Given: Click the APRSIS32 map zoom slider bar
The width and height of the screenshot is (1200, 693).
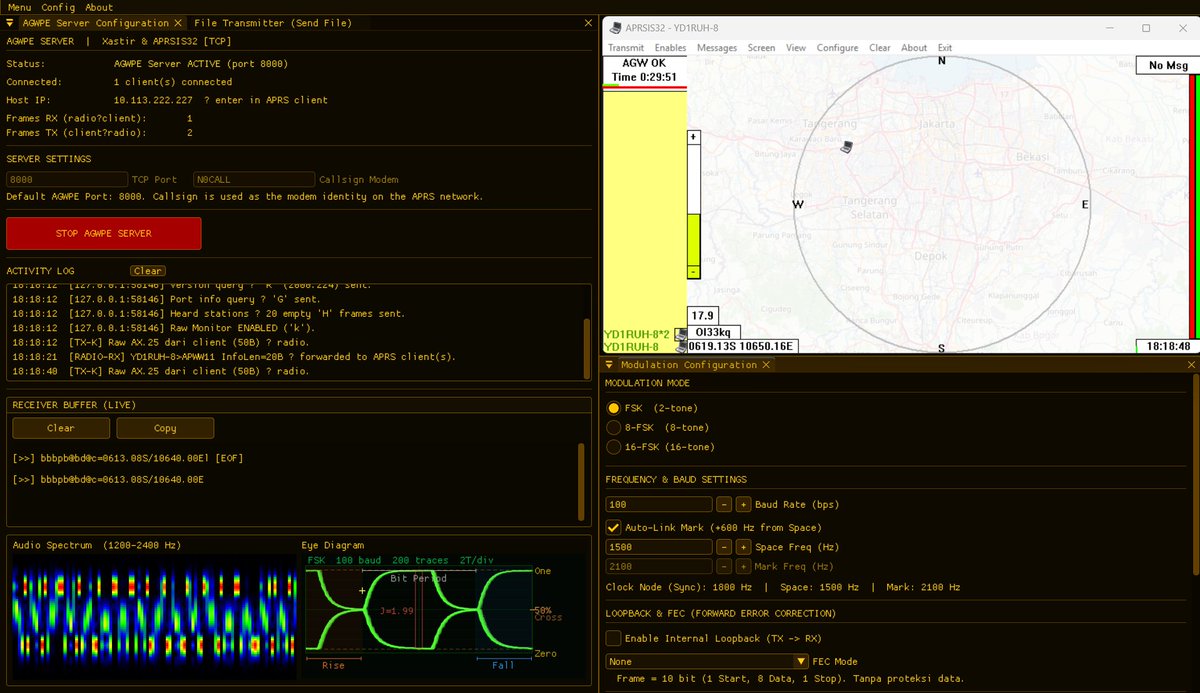Looking at the screenshot, I should (693, 205).
